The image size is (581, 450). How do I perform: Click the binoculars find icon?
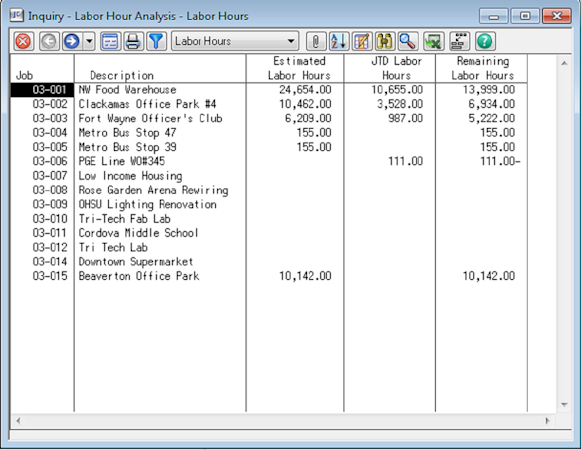(385, 41)
